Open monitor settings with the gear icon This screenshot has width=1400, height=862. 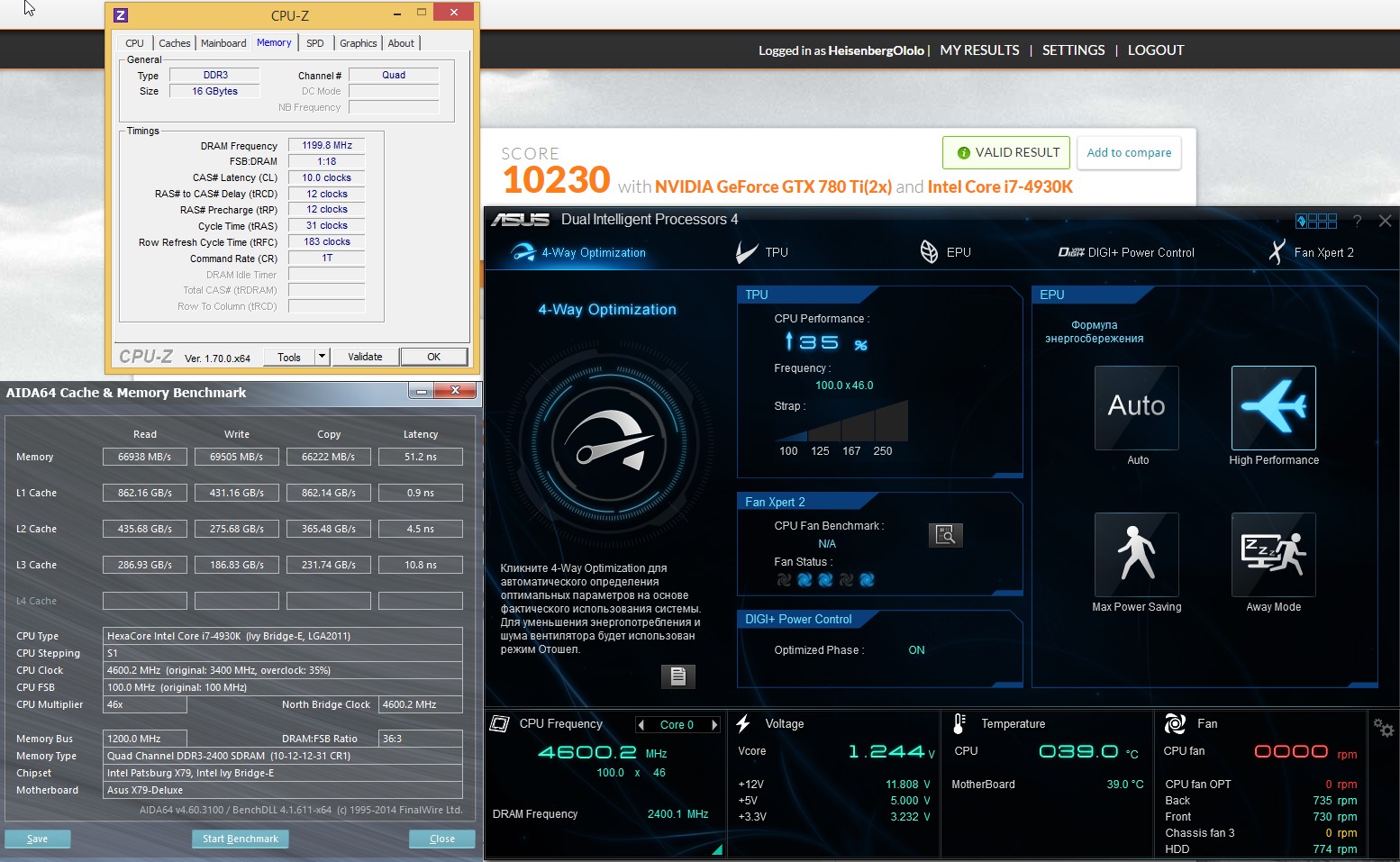[x=1384, y=728]
